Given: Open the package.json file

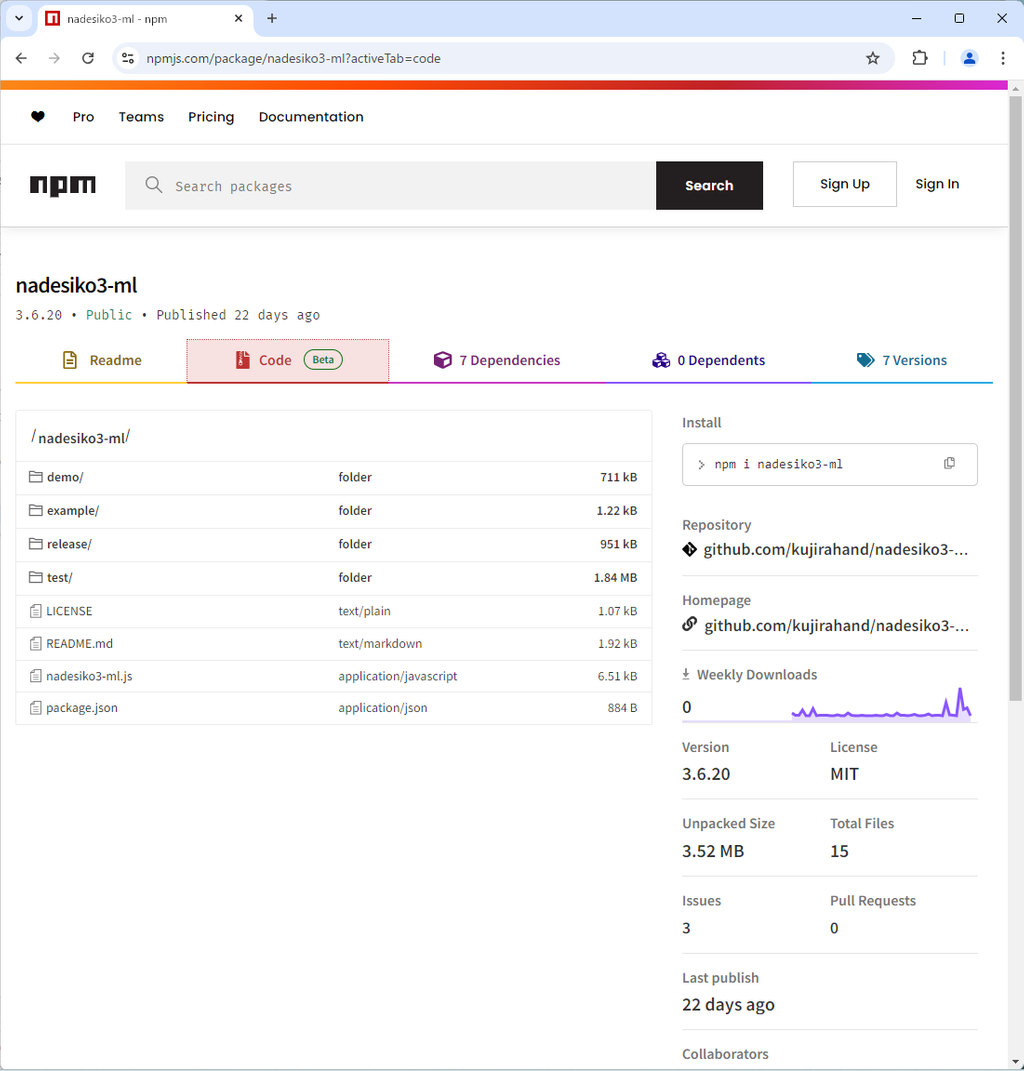Looking at the screenshot, I should tap(82, 708).
